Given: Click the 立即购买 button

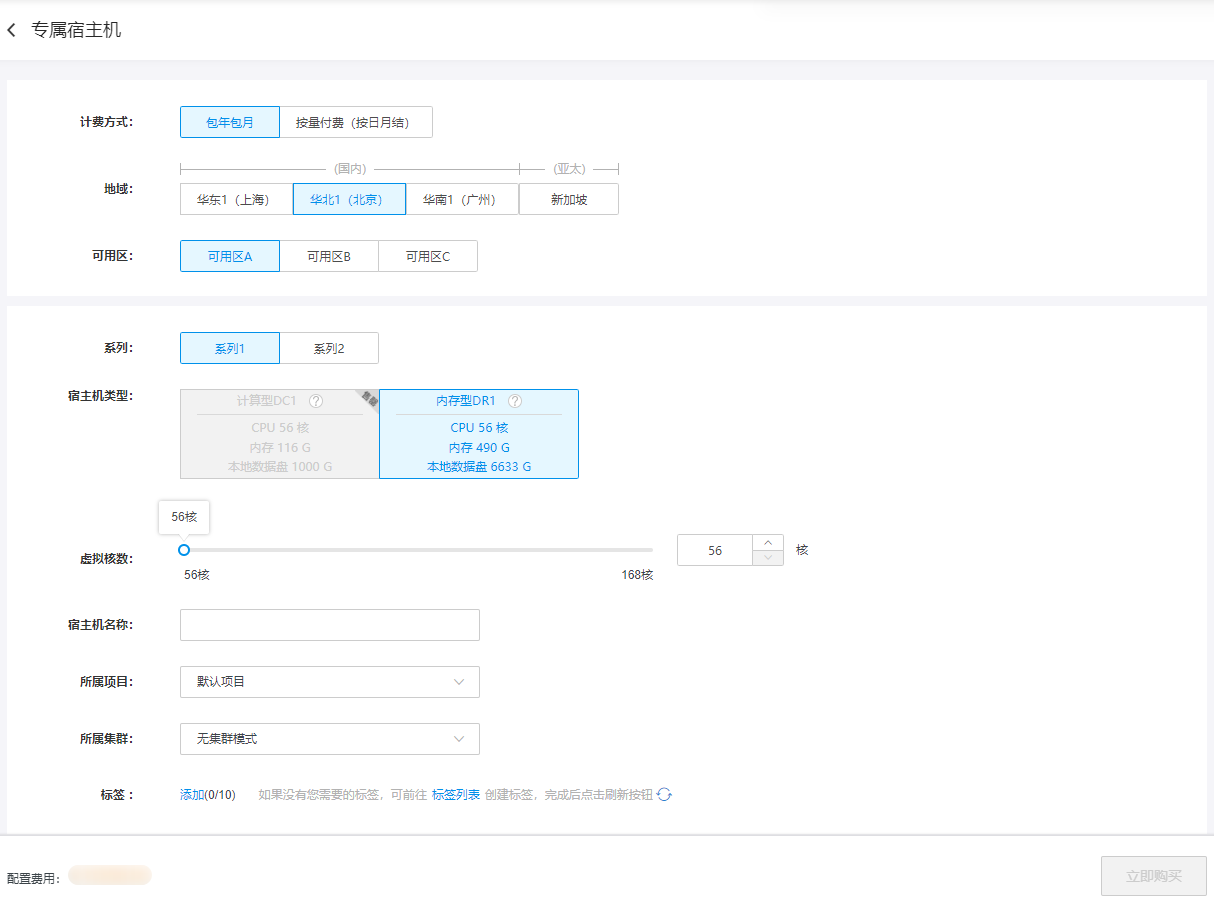Looking at the screenshot, I should [x=1153, y=876].
